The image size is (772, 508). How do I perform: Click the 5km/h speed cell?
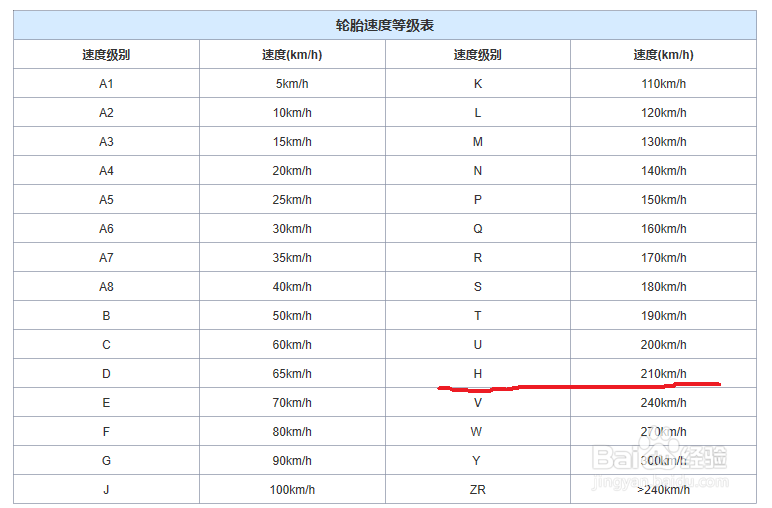(x=292, y=84)
